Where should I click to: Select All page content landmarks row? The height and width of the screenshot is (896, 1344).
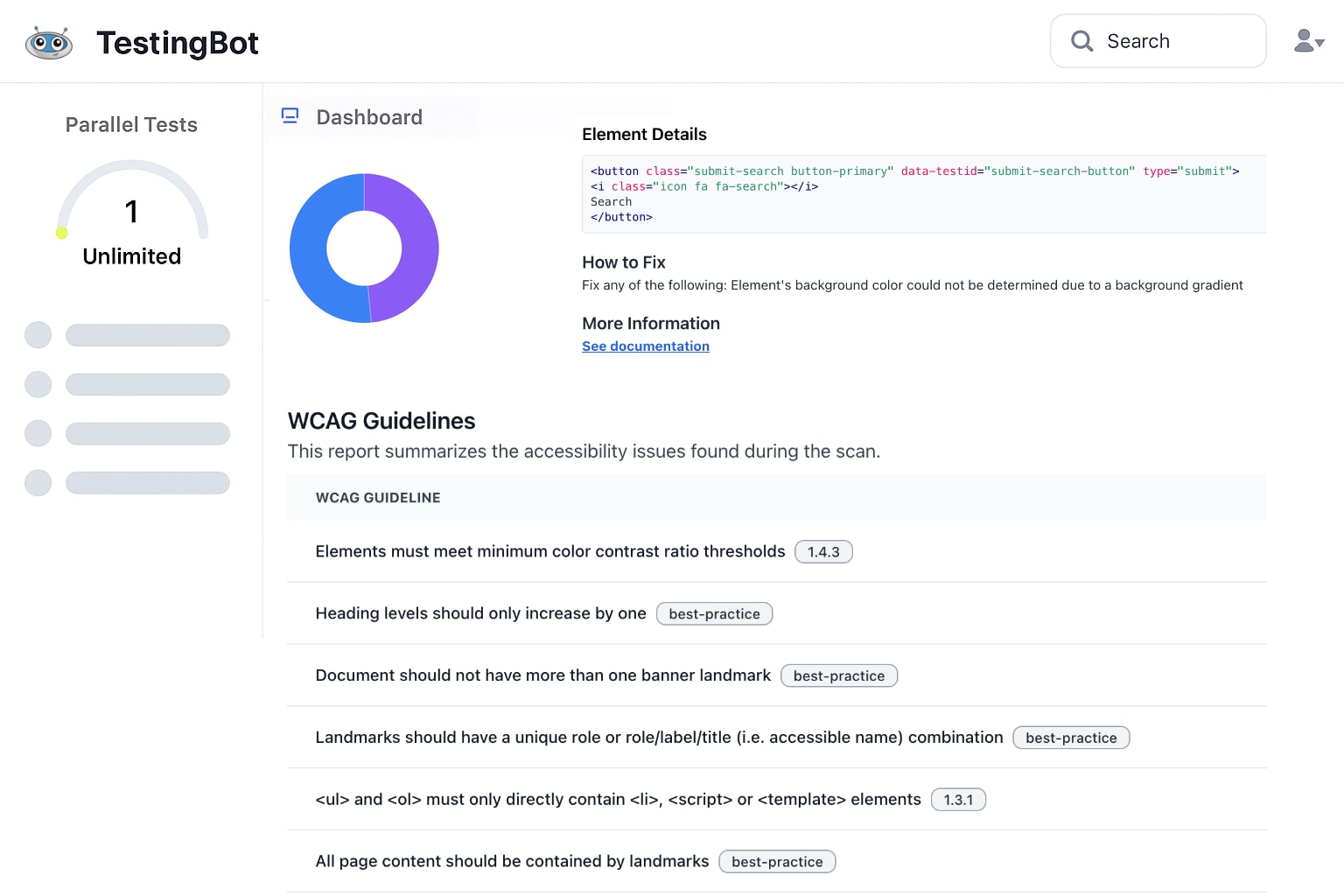coord(777,862)
